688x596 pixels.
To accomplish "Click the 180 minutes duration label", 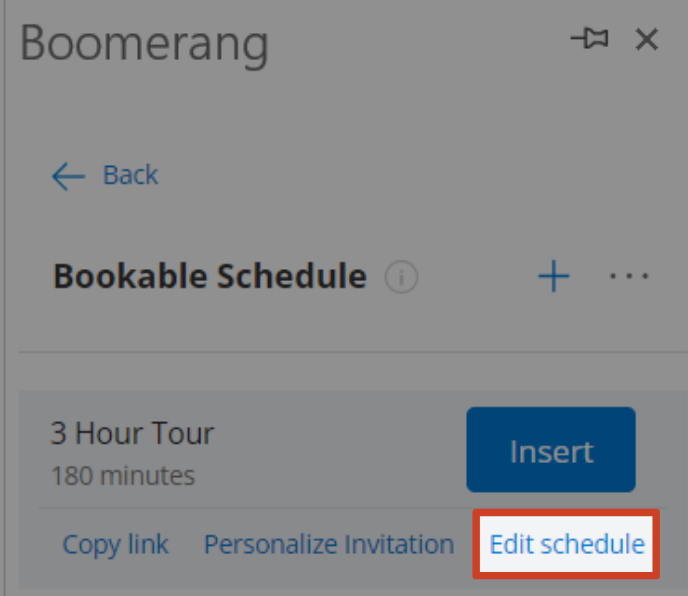I will (x=123, y=476).
